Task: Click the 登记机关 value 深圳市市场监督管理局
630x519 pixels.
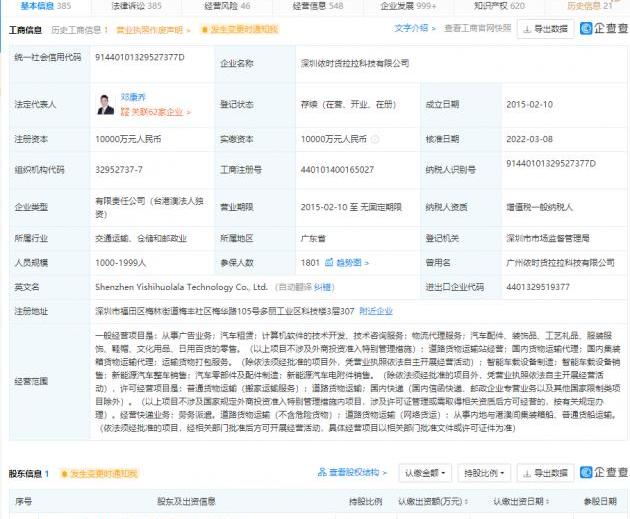Action: point(548,238)
